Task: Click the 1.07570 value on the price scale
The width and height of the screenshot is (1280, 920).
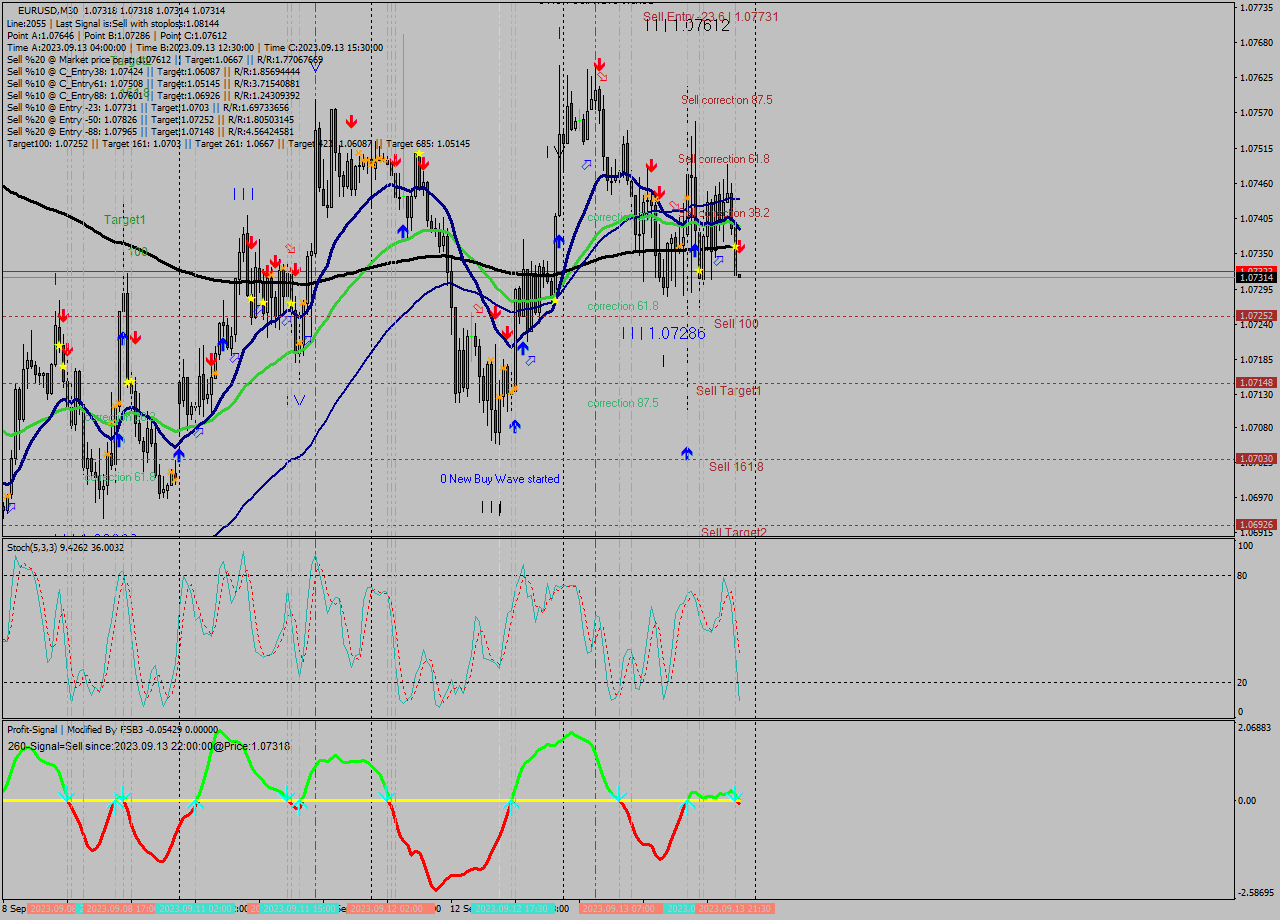Action: point(1255,113)
